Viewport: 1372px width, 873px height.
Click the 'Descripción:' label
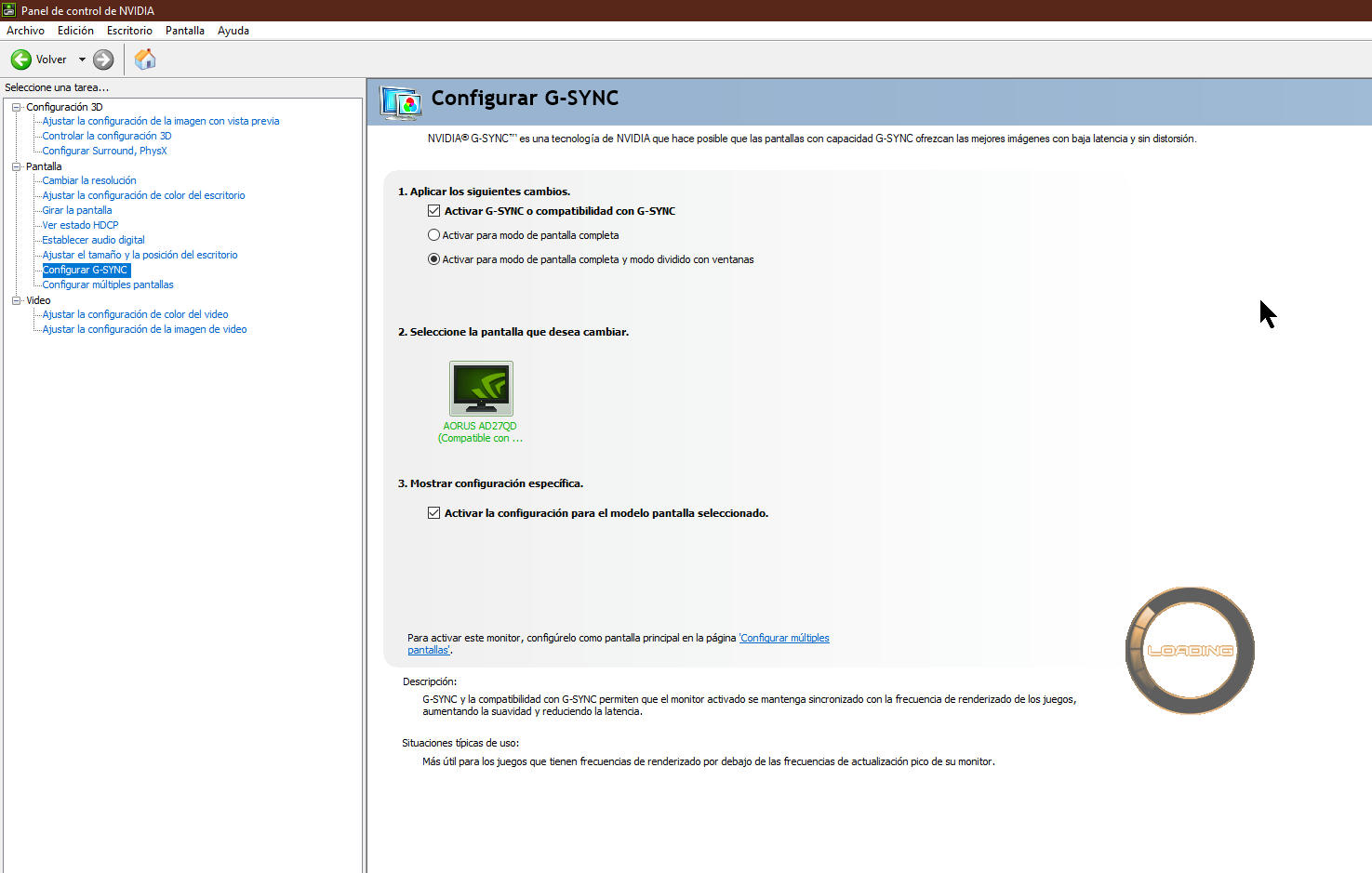(430, 681)
